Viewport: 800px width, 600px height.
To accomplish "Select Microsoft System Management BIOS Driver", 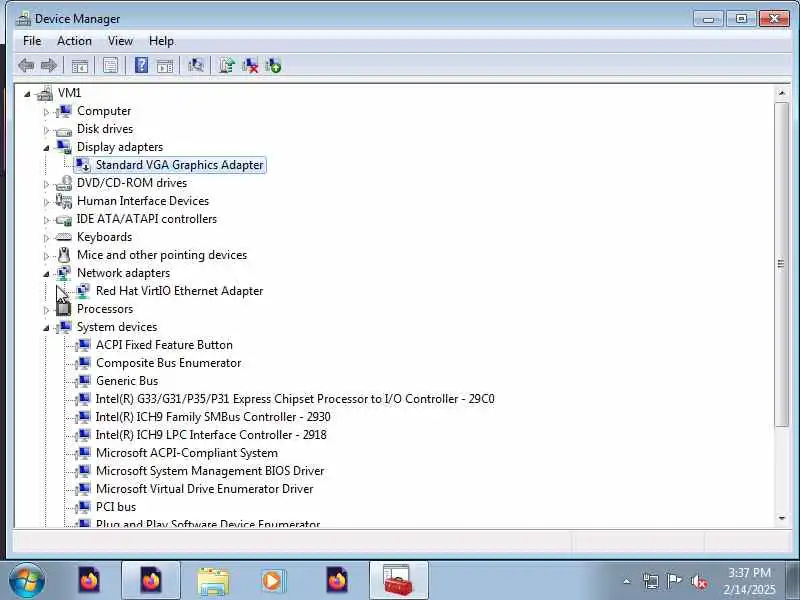I will tap(210, 471).
